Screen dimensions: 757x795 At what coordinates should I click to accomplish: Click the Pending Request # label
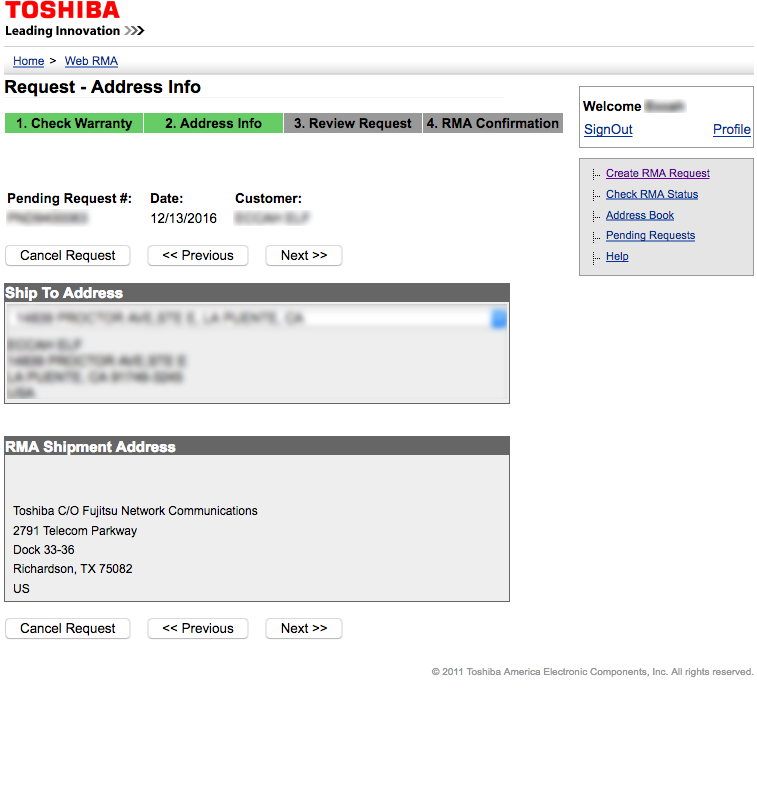click(69, 198)
